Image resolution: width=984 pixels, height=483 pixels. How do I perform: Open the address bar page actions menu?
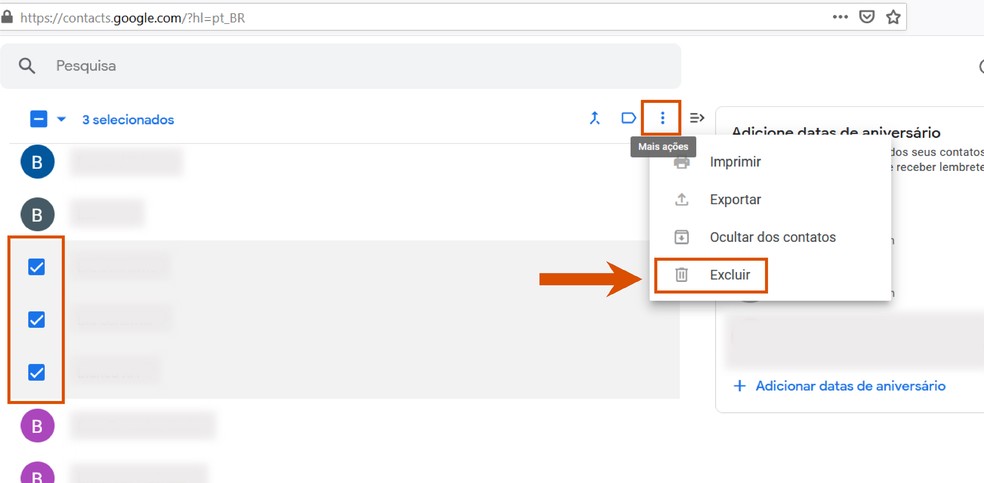(x=841, y=17)
